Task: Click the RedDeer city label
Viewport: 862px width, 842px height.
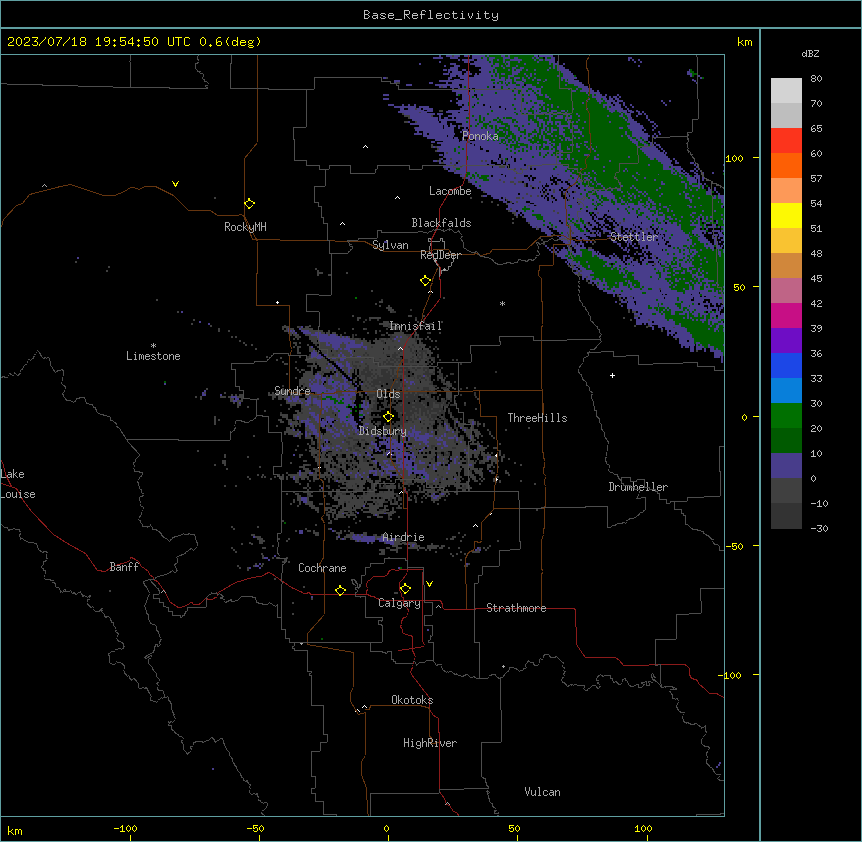Action: [440, 255]
